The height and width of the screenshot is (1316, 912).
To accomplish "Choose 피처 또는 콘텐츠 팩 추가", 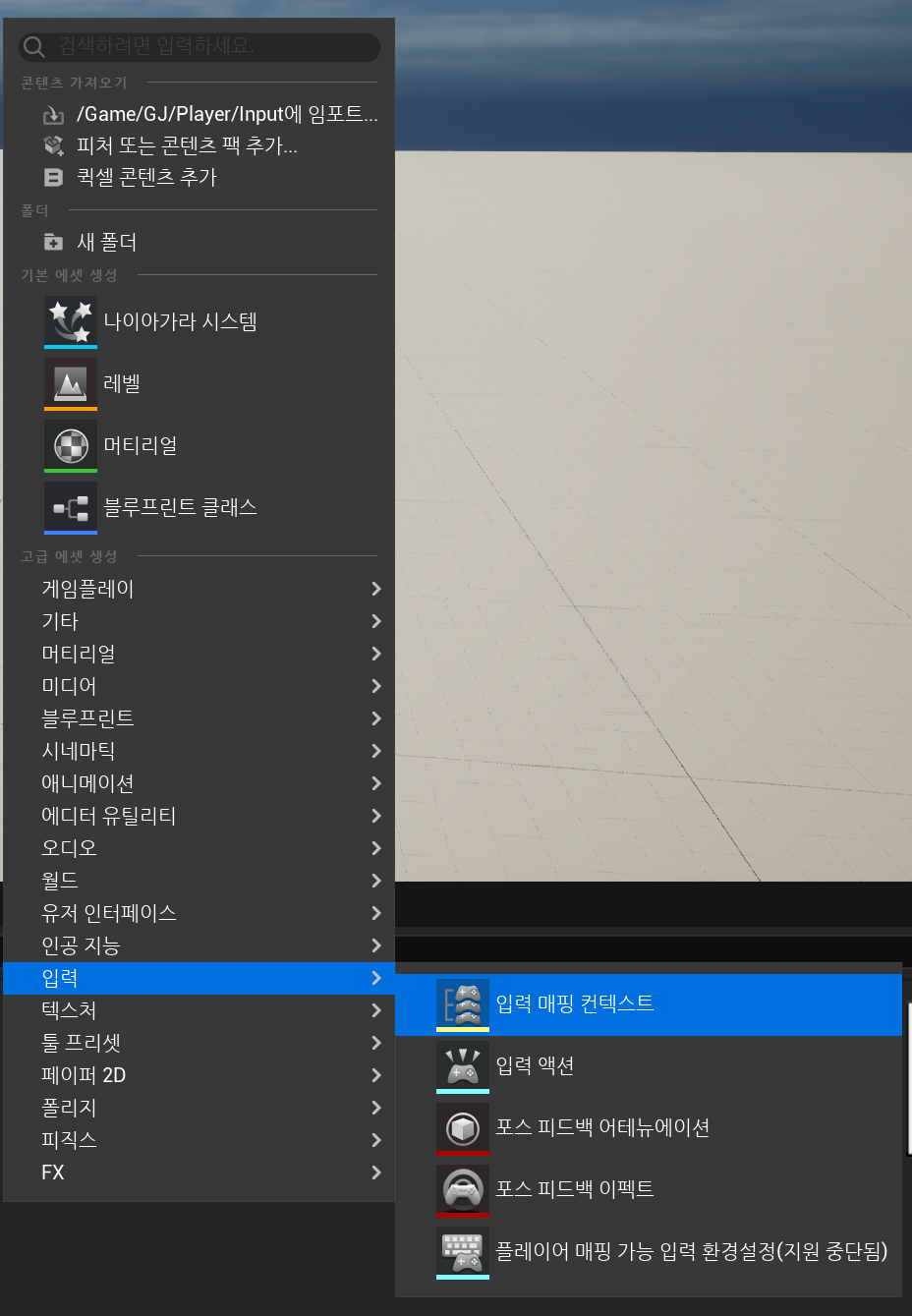I will pyautogui.click(x=187, y=145).
